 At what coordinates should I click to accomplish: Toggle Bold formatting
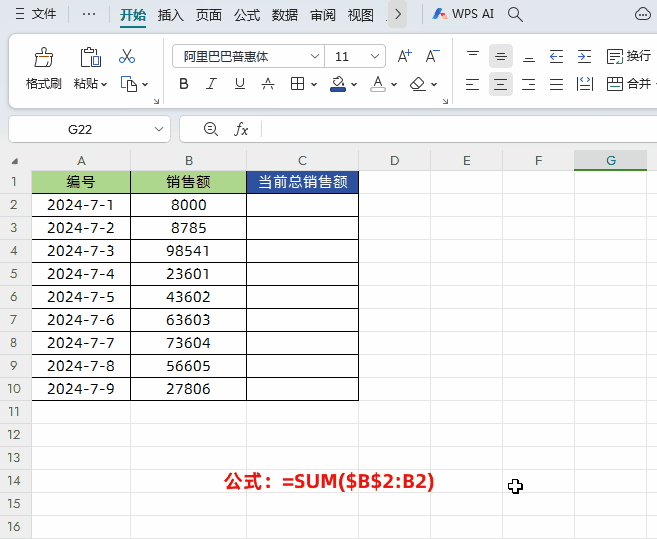(x=184, y=84)
